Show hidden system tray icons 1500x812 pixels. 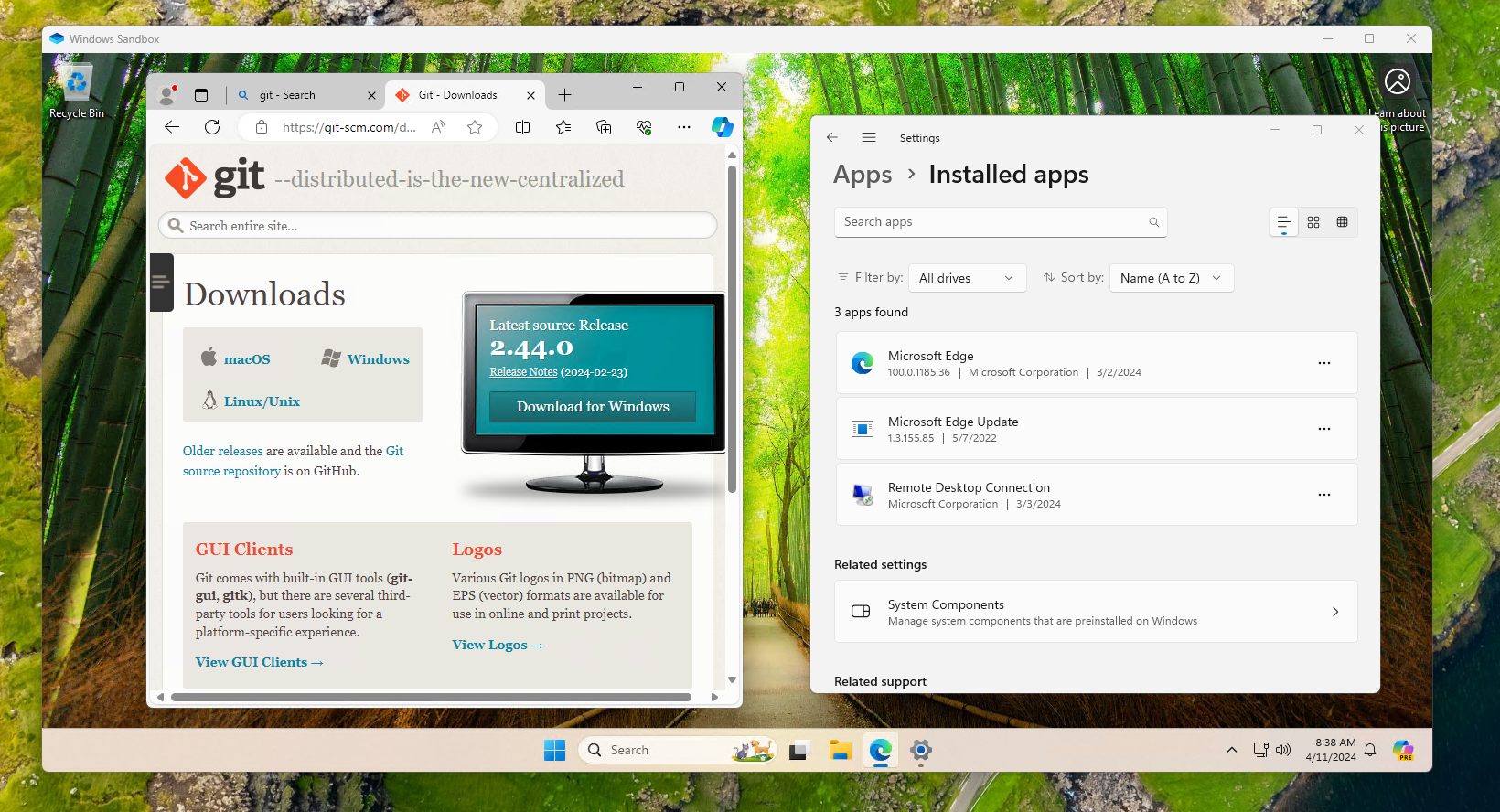click(1232, 750)
